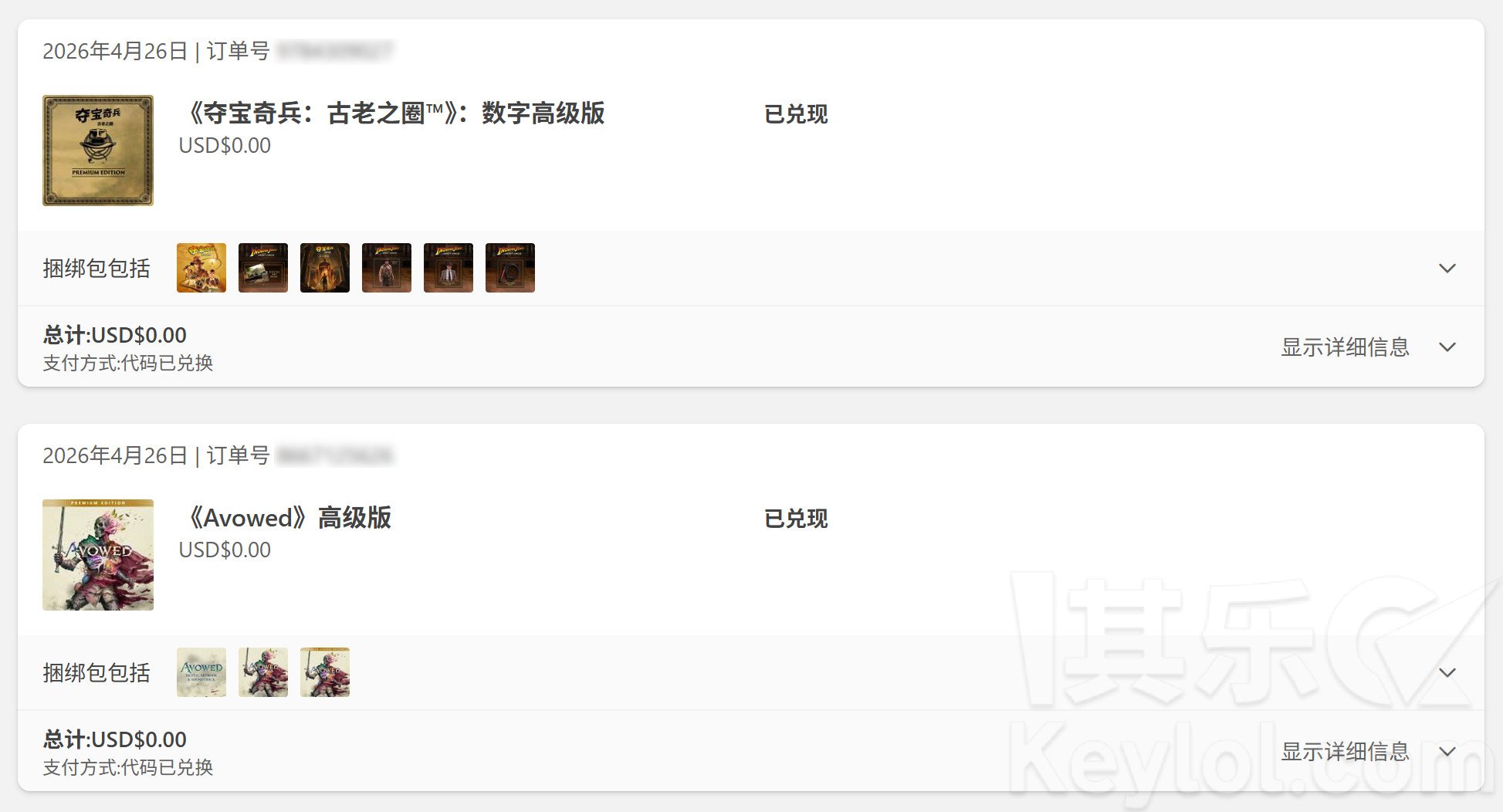Select second Indiana Jones bundle item thumbnail
Viewport: 1503px width, 812px height.
[x=263, y=268]
